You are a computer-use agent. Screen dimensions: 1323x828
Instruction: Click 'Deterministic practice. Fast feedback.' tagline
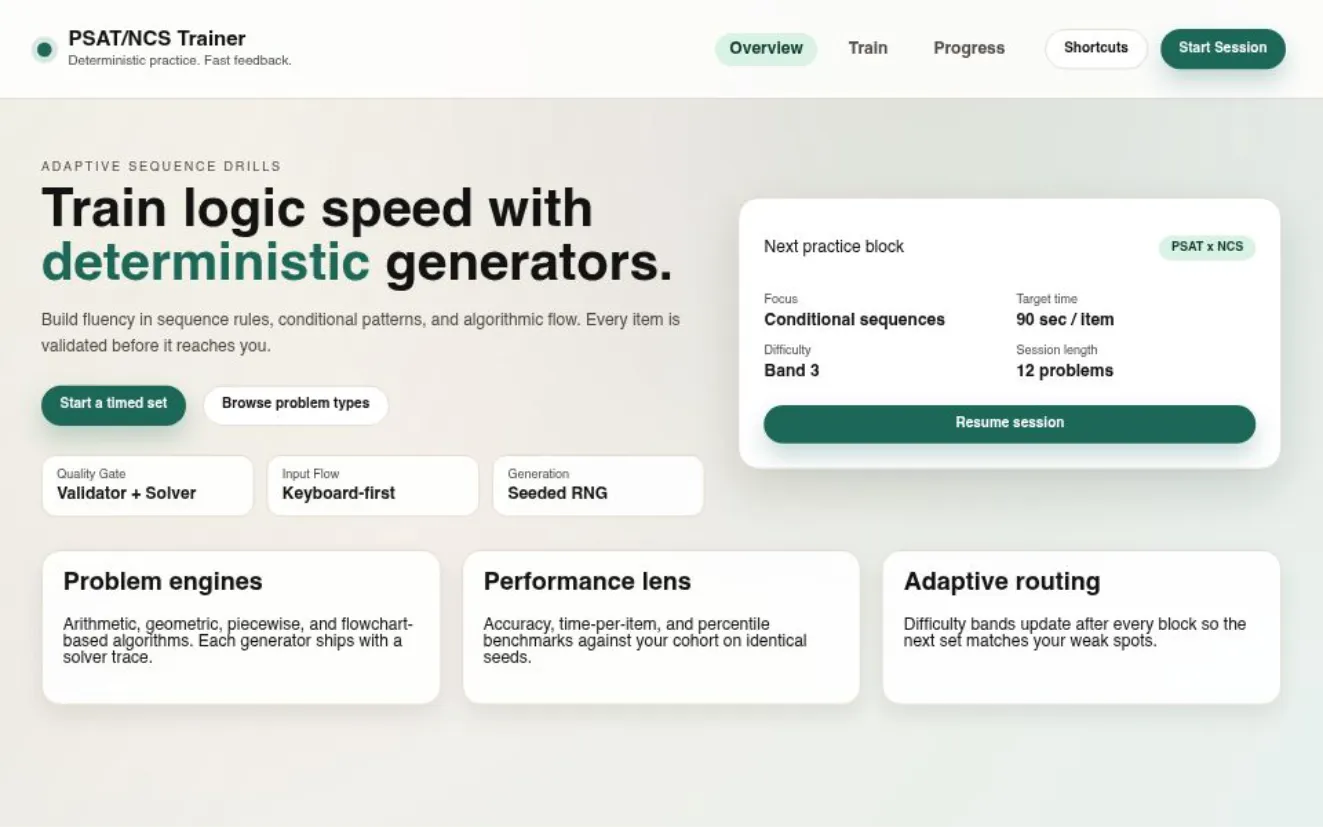pyautogui.click(x=180, y=61)
